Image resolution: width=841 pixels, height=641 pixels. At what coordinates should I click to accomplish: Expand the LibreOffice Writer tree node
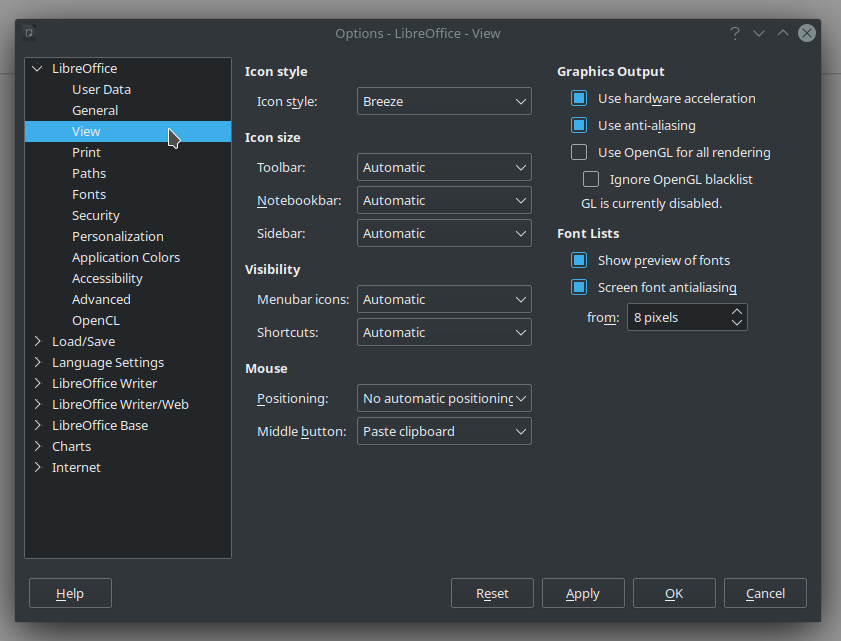coord(37,383)
